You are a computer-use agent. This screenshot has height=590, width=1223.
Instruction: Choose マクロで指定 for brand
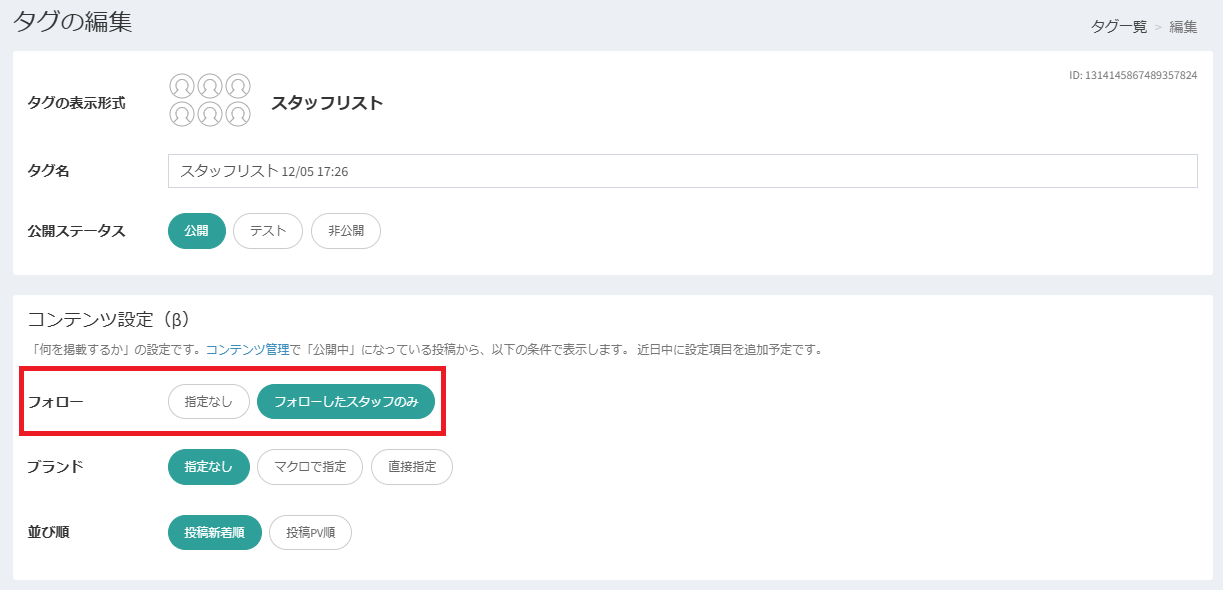(x=310, y=467)
